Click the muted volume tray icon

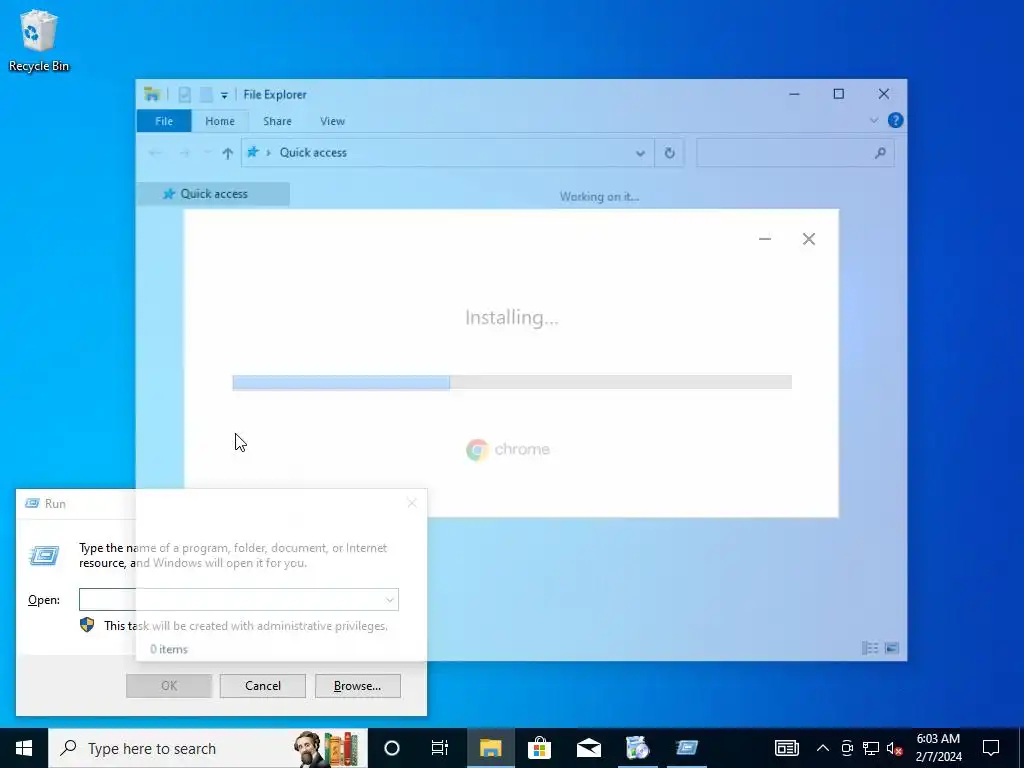tap(895, 748)
